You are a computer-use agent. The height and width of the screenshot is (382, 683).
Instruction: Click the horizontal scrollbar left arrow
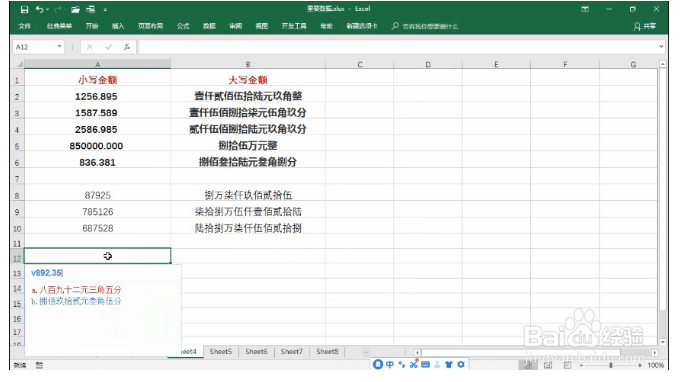[x=417, y=352]
